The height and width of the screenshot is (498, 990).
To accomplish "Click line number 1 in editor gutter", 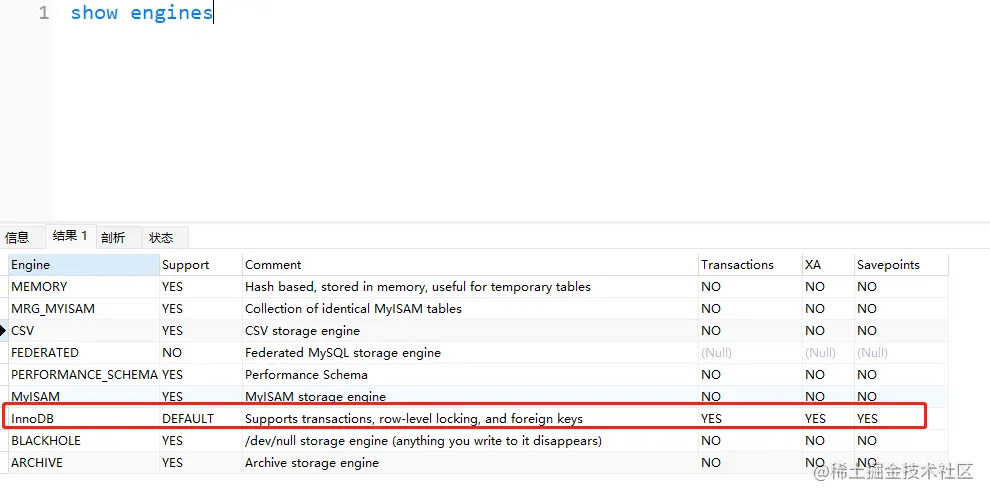I will tap(43, 14).
